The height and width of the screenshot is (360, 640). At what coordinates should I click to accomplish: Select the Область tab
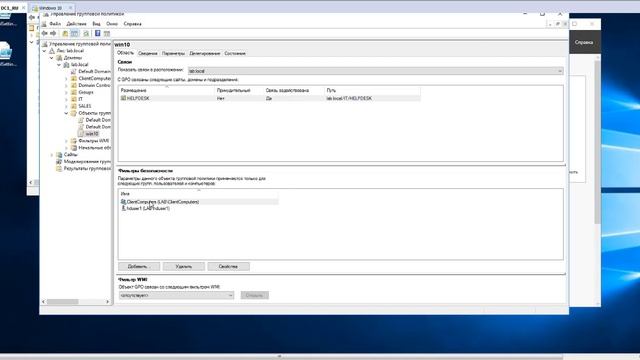125,53
